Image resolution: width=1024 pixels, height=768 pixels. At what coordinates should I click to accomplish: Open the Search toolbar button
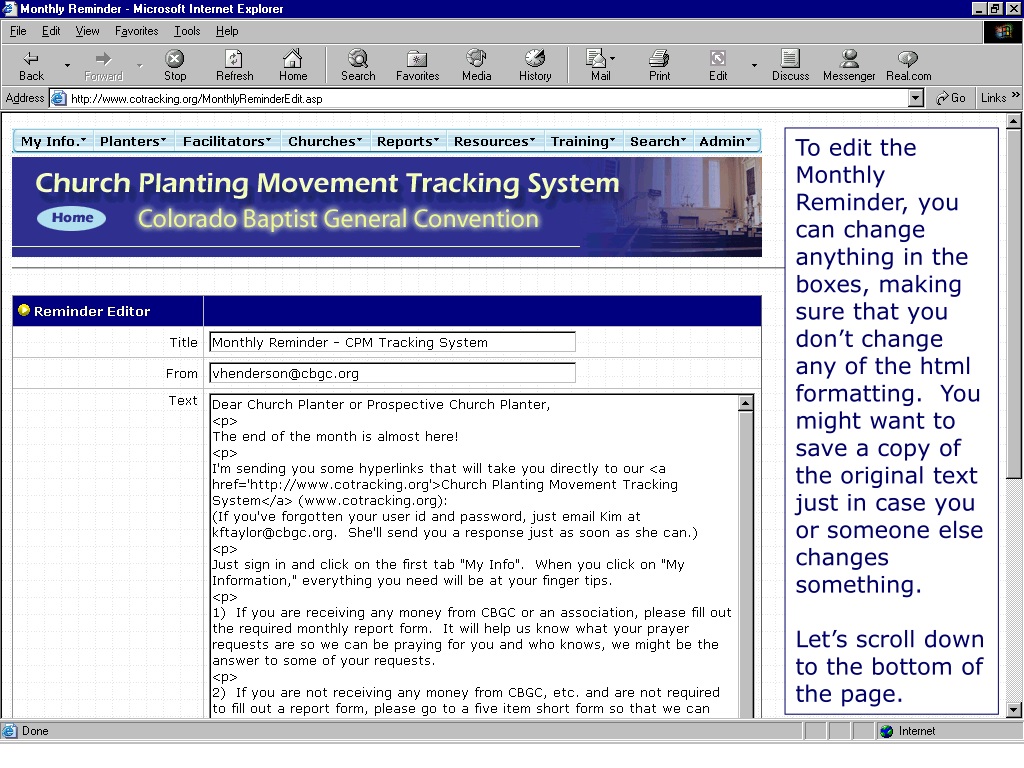(x=358, y=65)
